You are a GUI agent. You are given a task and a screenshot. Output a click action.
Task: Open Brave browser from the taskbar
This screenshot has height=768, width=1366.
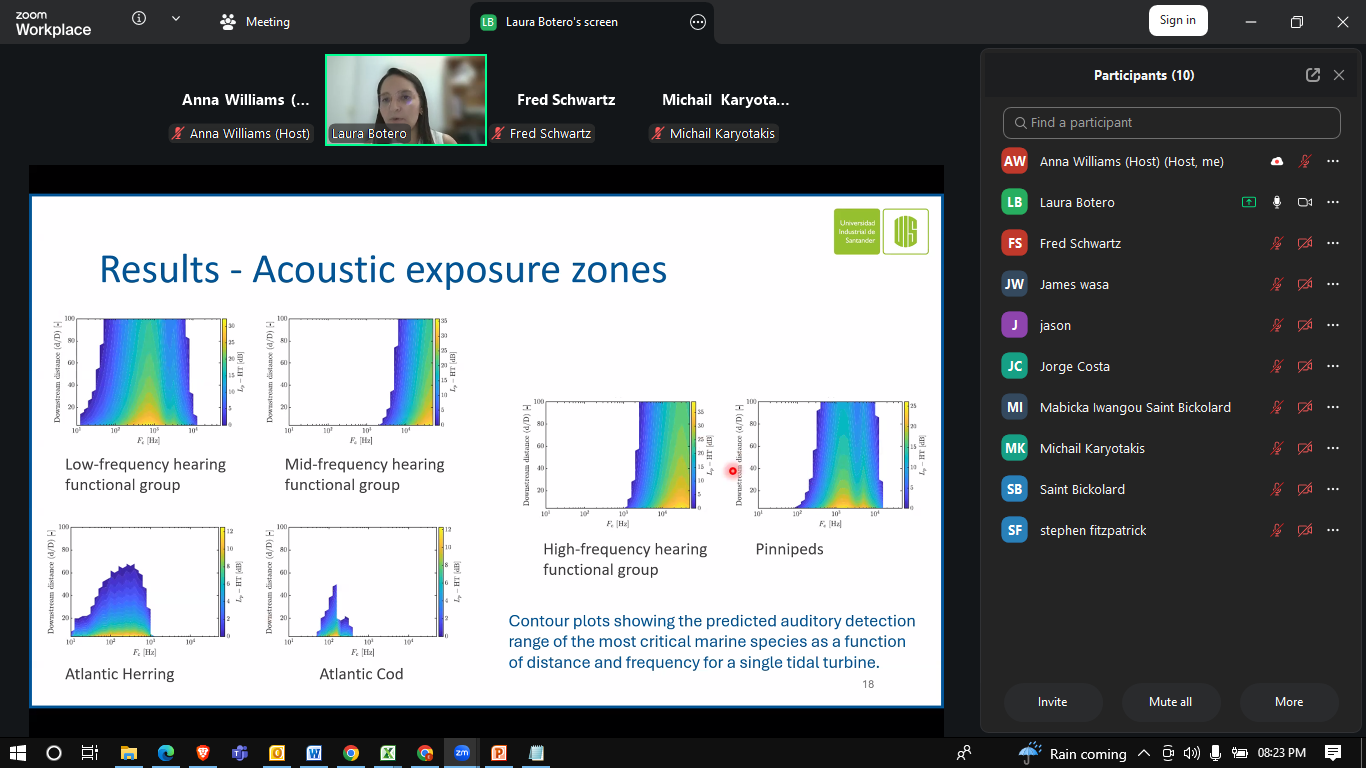203,753
